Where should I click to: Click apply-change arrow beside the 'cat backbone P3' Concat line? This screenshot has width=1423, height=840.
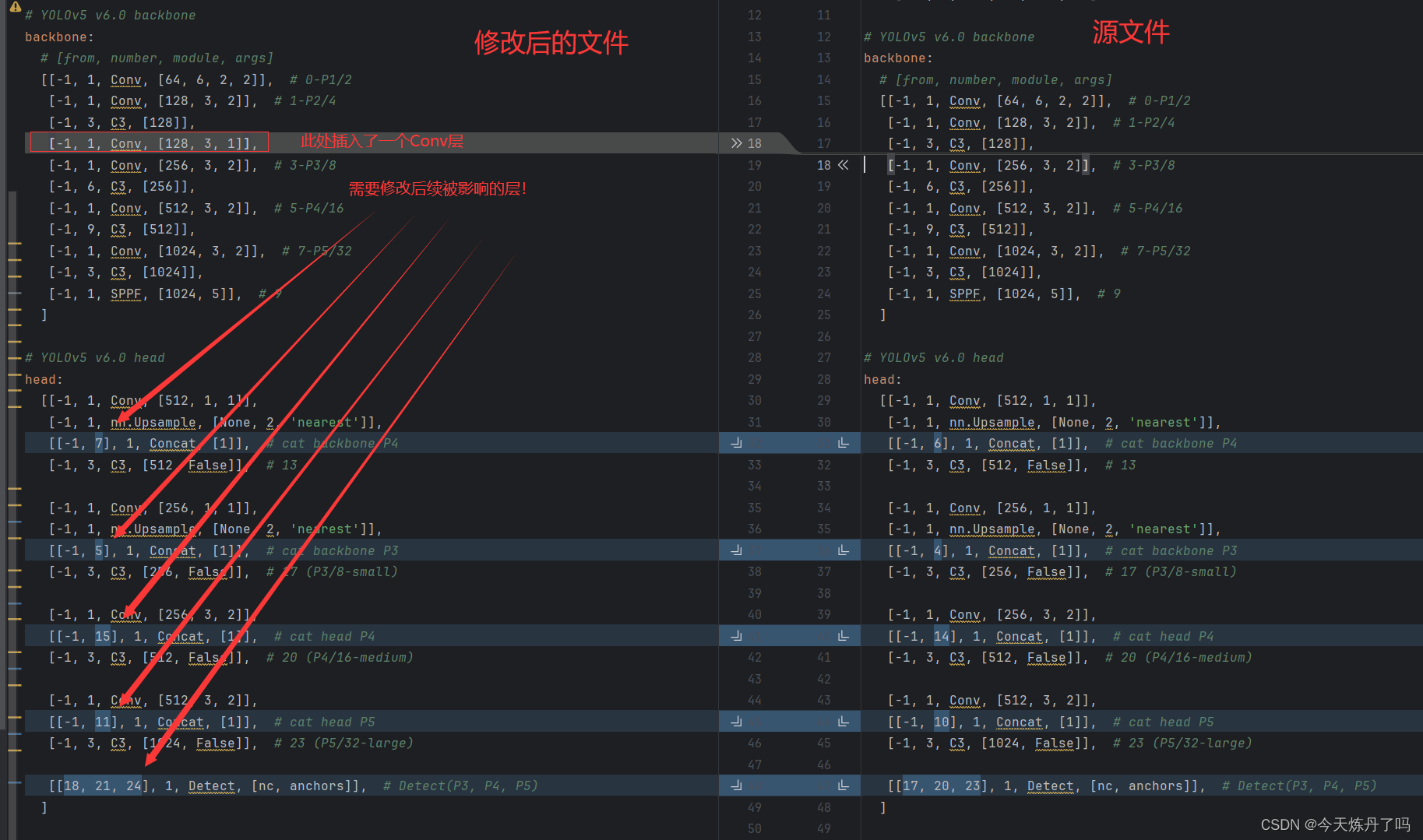point(735,550)
